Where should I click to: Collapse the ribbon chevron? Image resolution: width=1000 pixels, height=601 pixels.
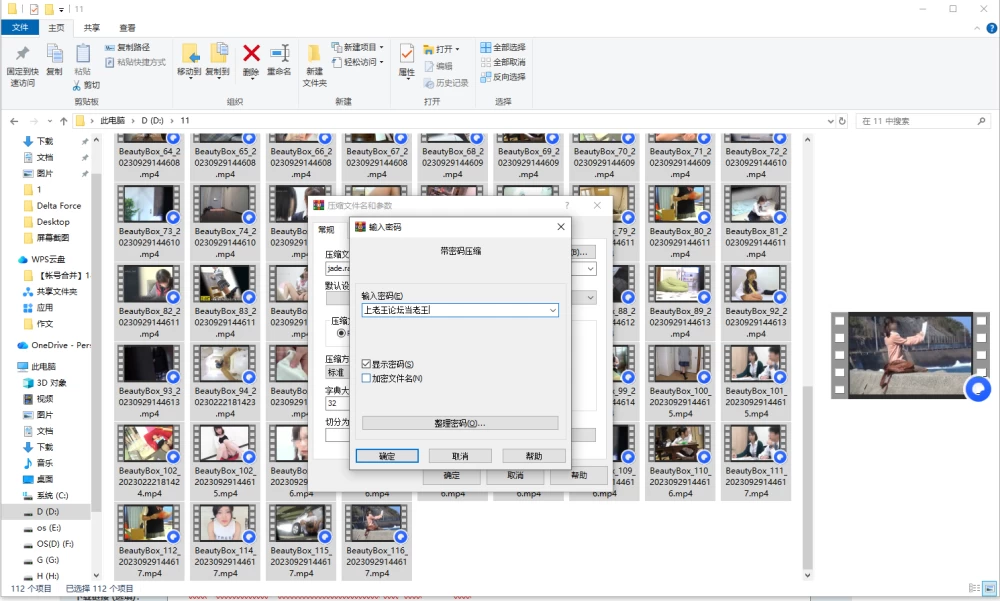pos(977,28)
